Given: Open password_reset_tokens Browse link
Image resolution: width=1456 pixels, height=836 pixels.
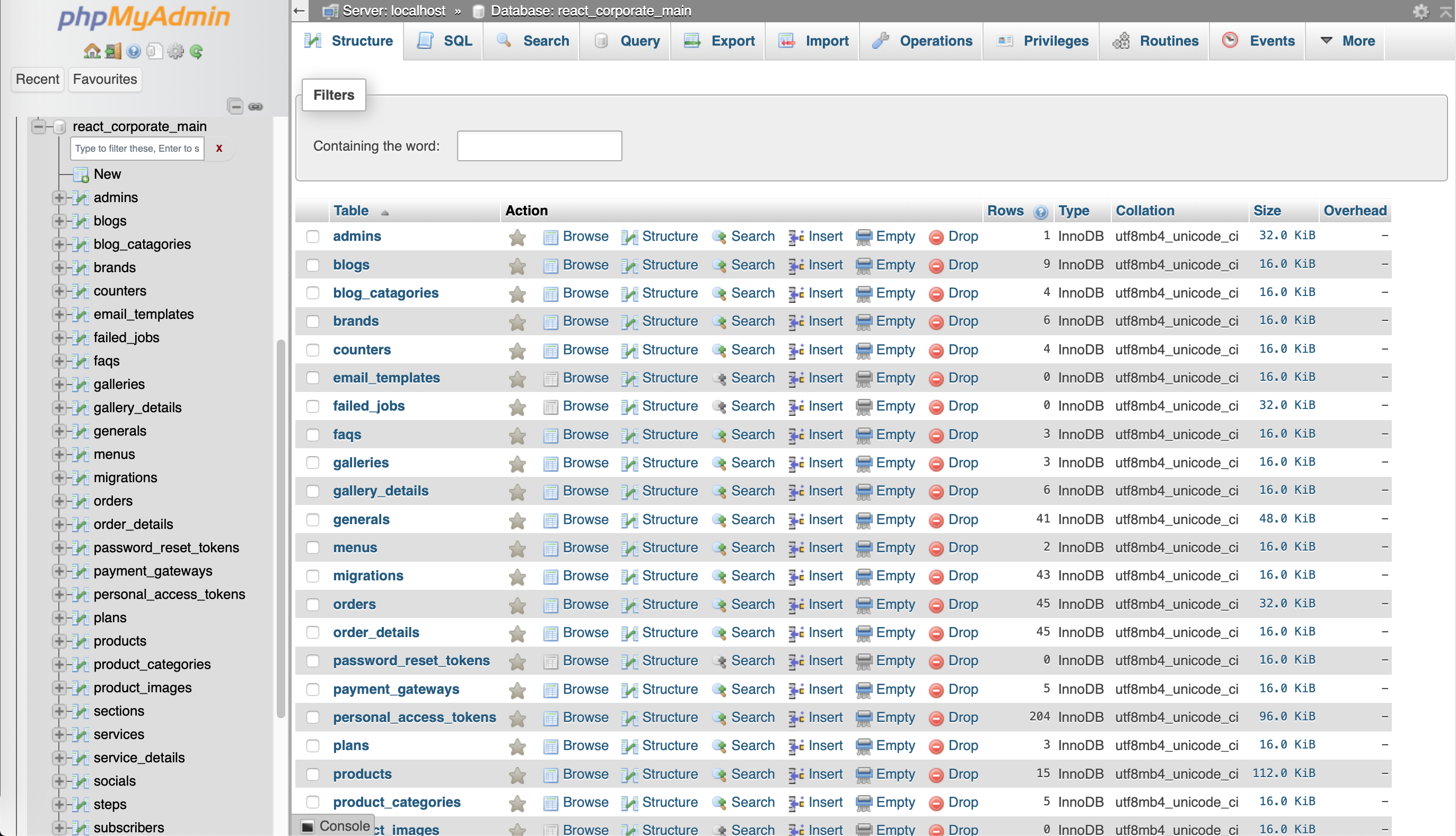Looking at the screenshot, I should [585, 661].
